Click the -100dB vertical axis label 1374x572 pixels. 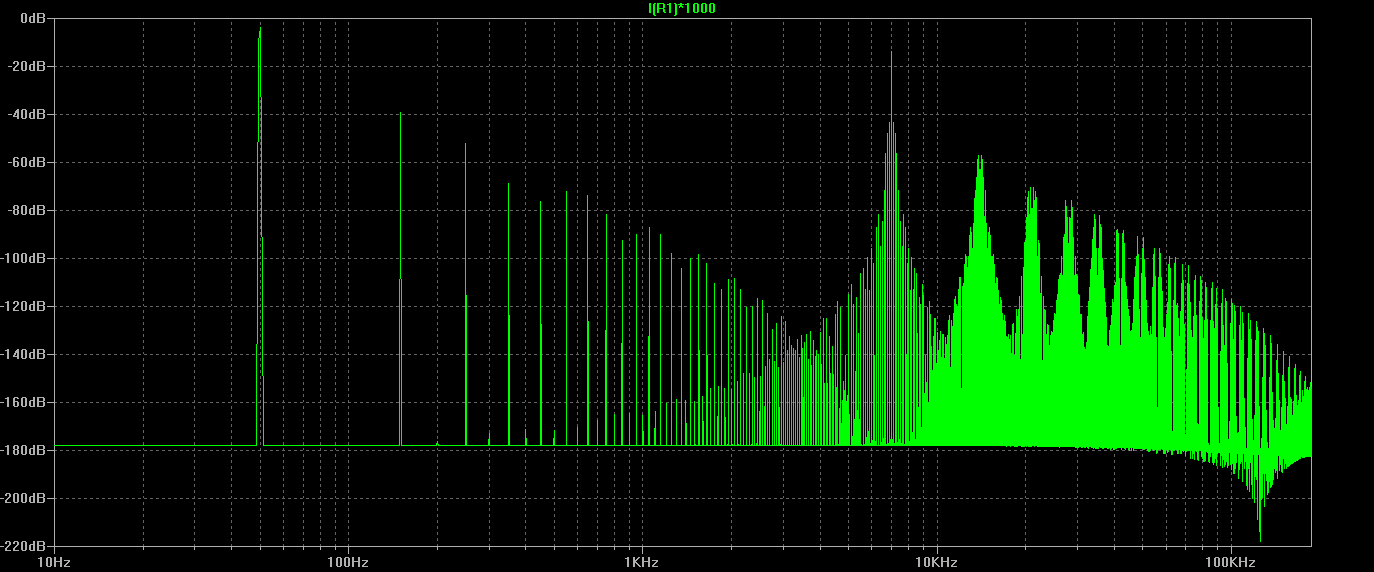click(25, 259)
